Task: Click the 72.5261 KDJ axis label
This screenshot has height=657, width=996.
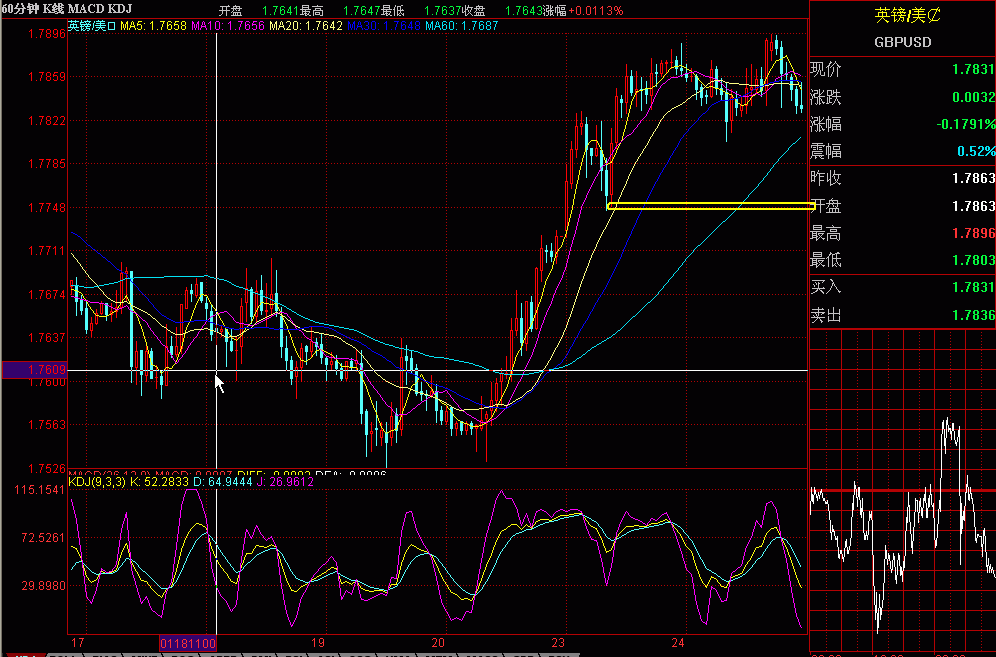Action: click(x=43, y=538)
